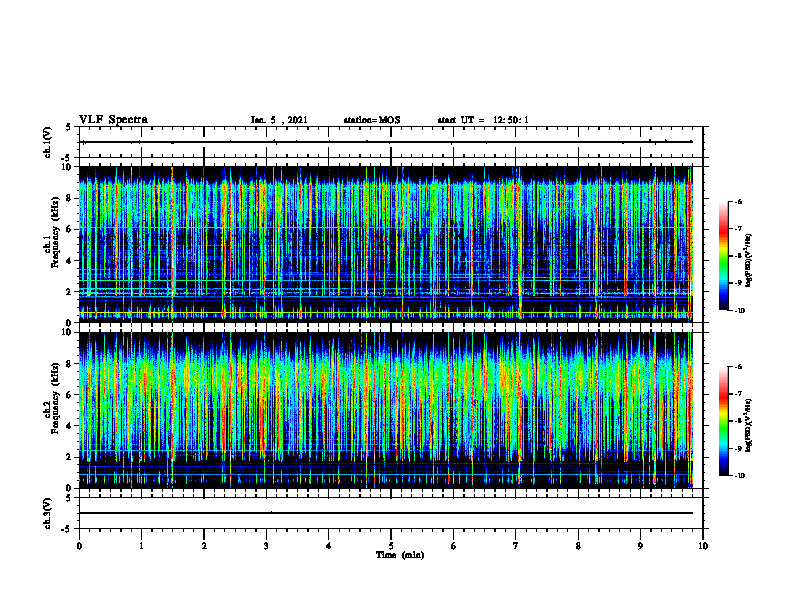Click the log(PSD) label beside ch.1 colorbar
Viewport: 792px width, 612px height.
click(x=749, y=261)
